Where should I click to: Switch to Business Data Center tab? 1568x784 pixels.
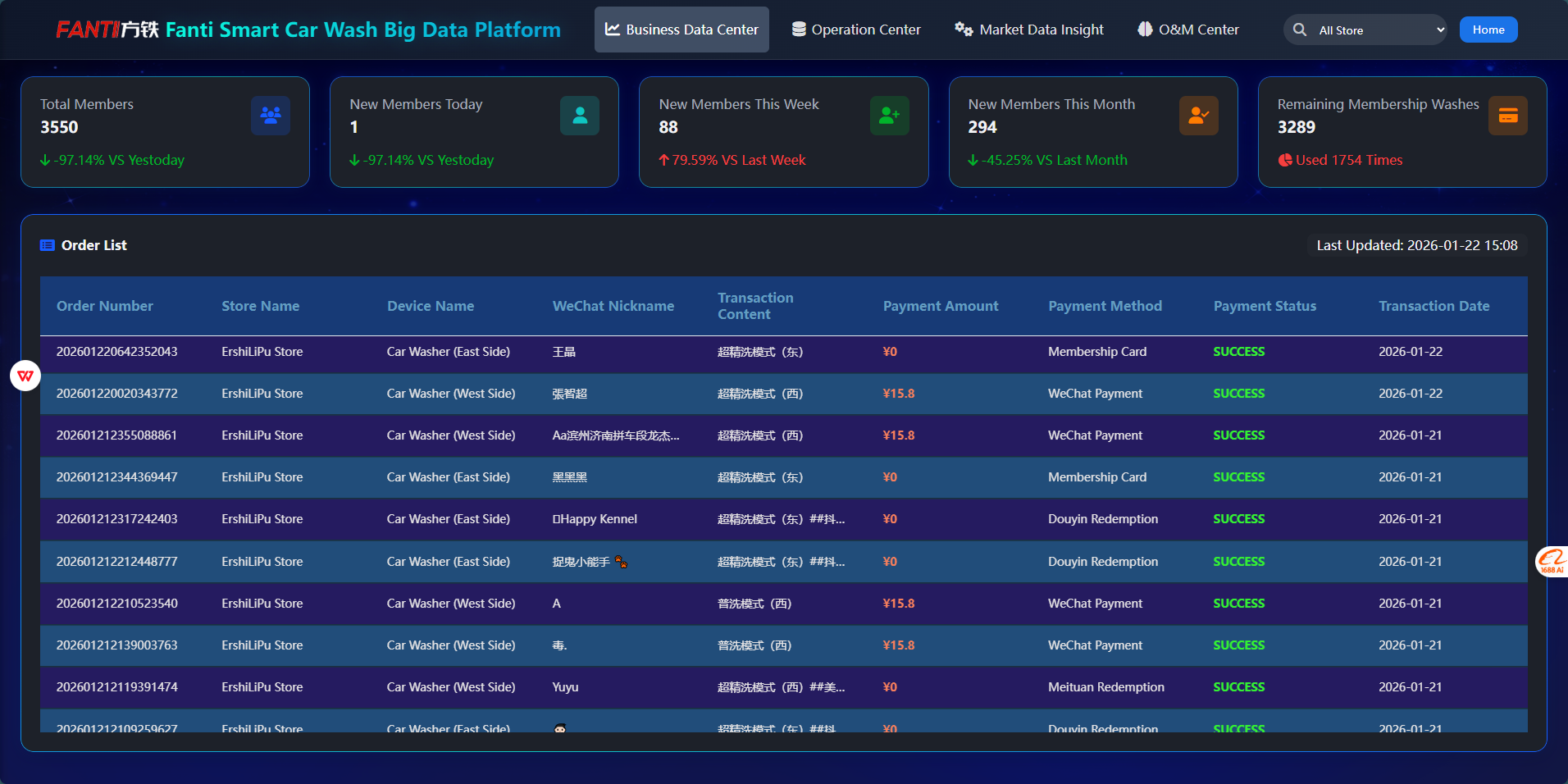pos(681,30)
